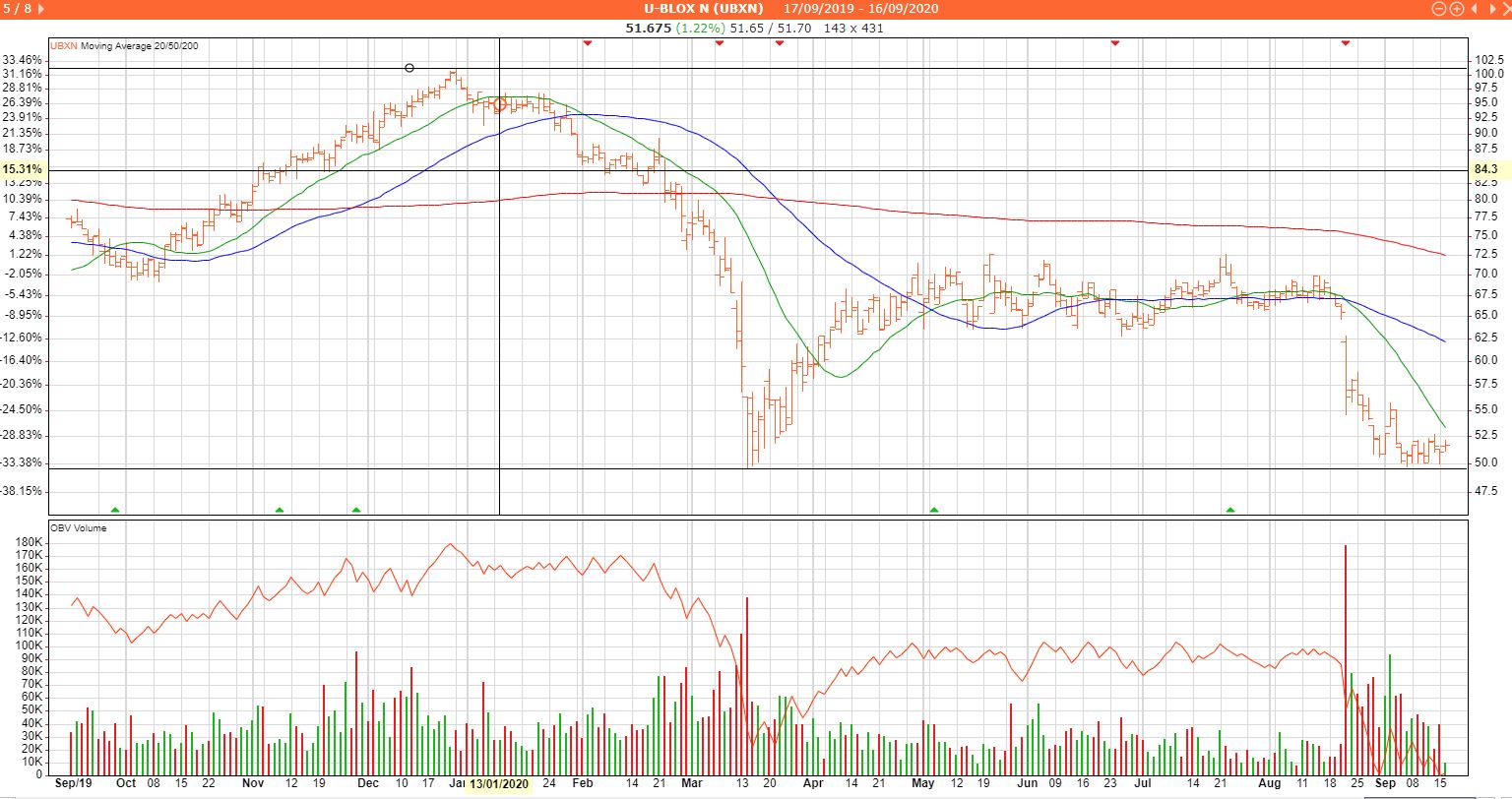Click green buy marker near November 8
Image resolution: width=1512 pixels, height=799 pixels.
tap(280, 510)
